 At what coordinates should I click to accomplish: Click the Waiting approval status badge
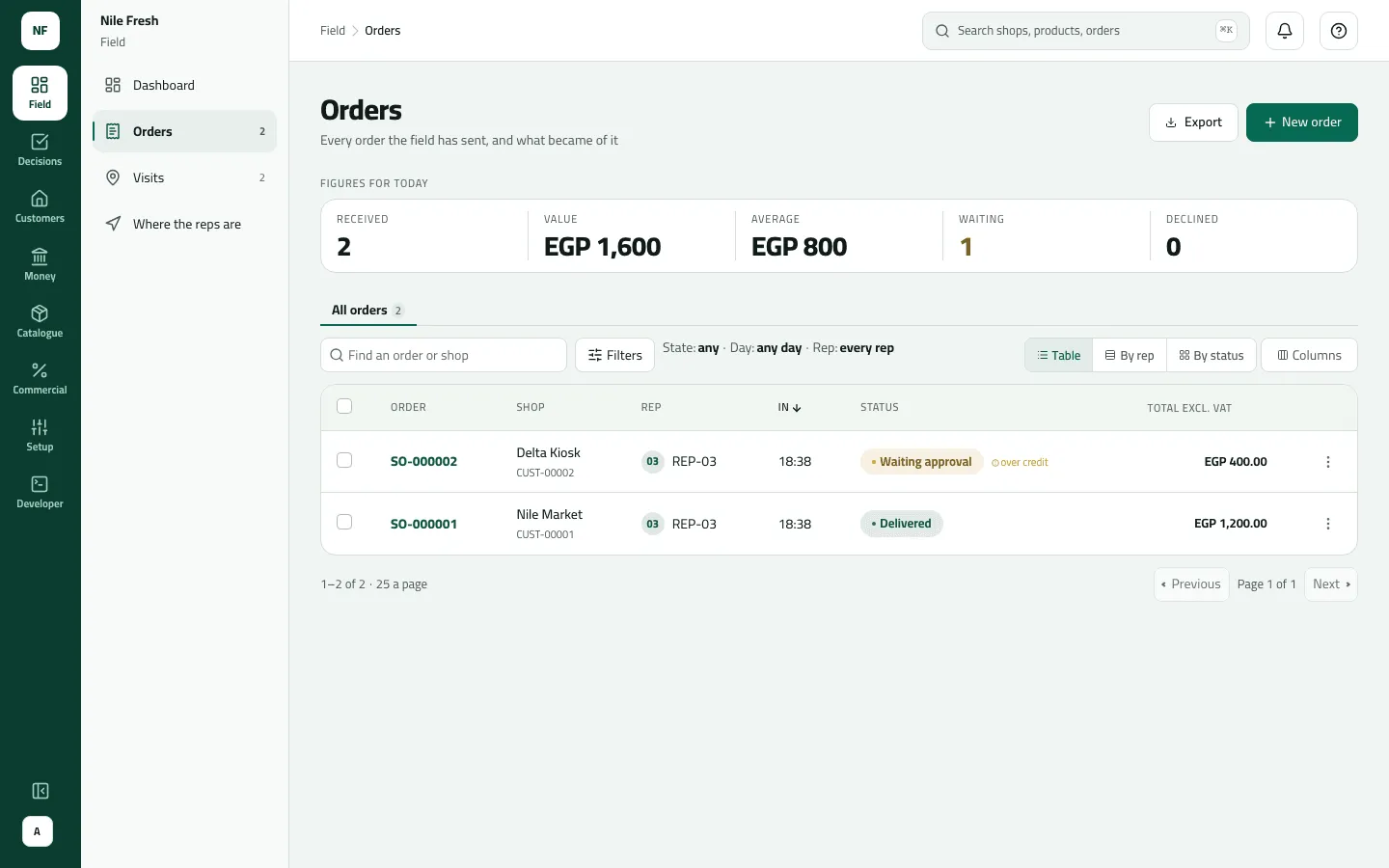pos(921,462)
